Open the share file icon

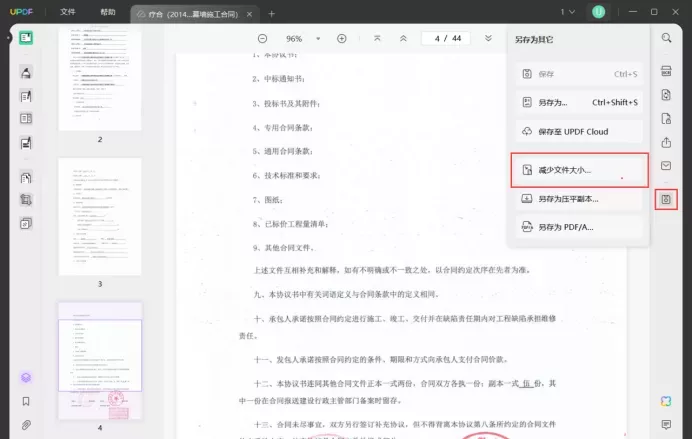pos(666,142)
